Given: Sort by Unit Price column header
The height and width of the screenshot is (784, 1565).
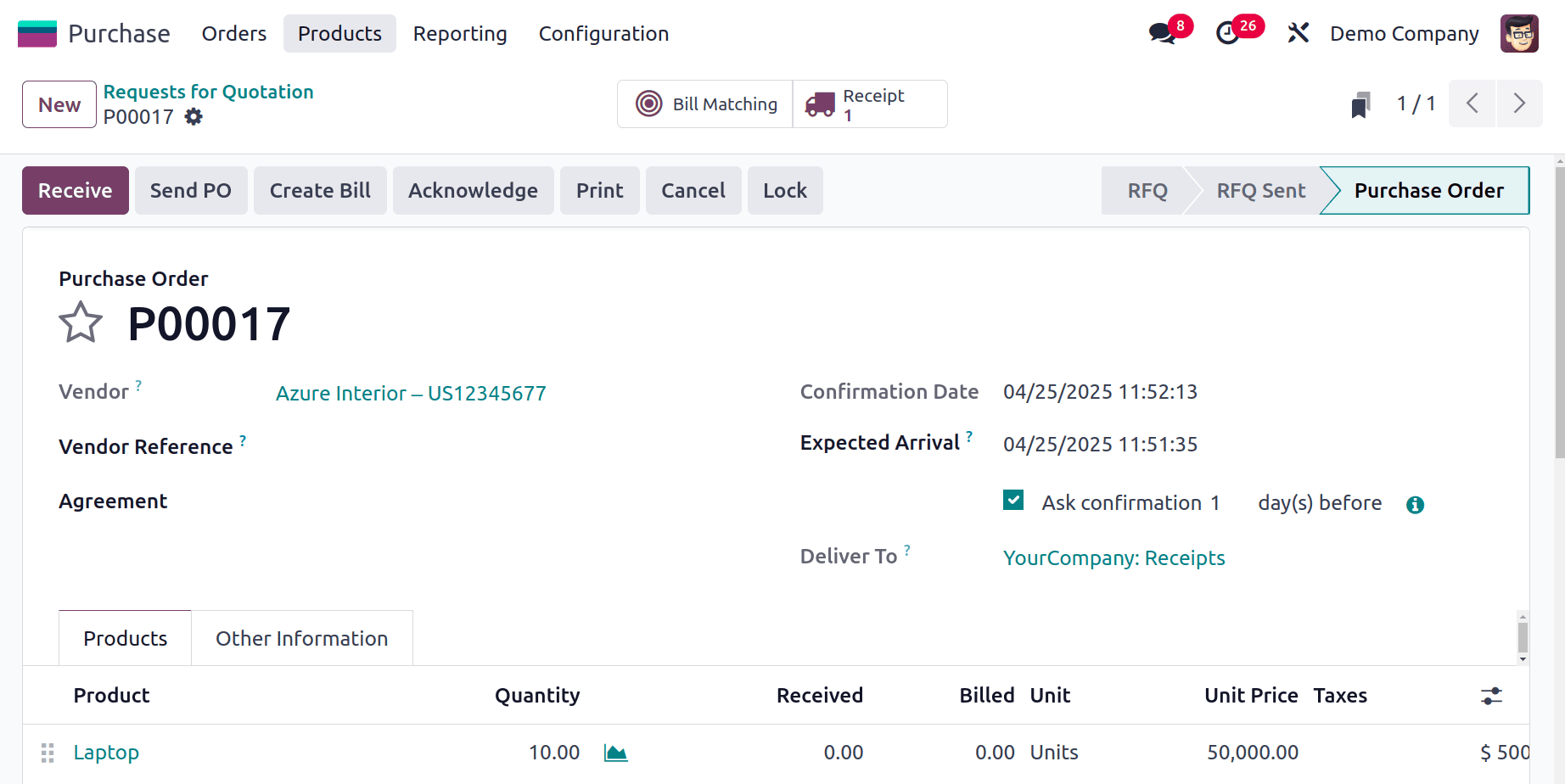Looking at the screenshot, I should 1251,696.
